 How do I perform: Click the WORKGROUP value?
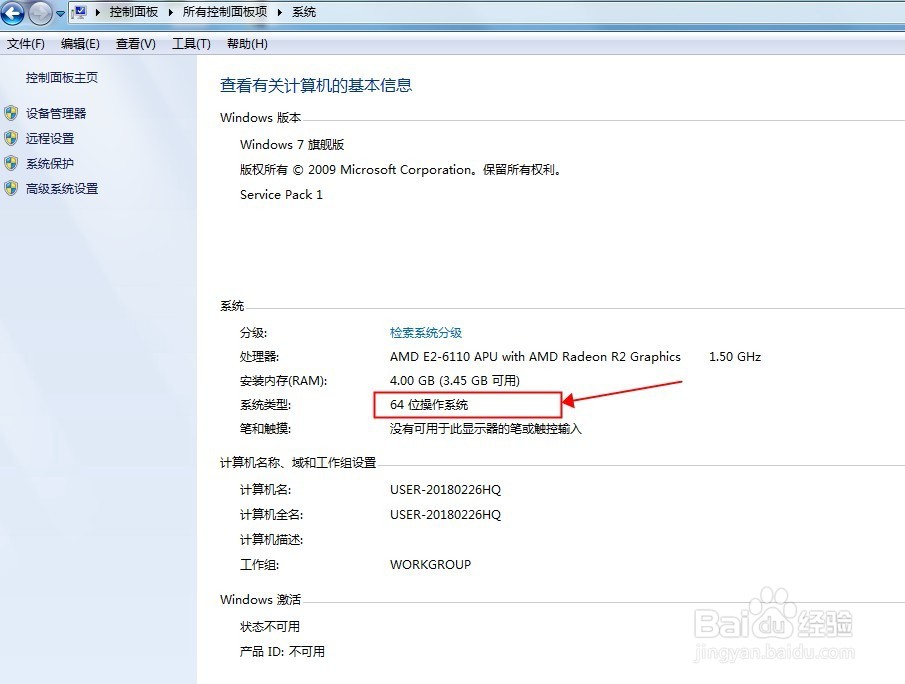click(431, 565)
